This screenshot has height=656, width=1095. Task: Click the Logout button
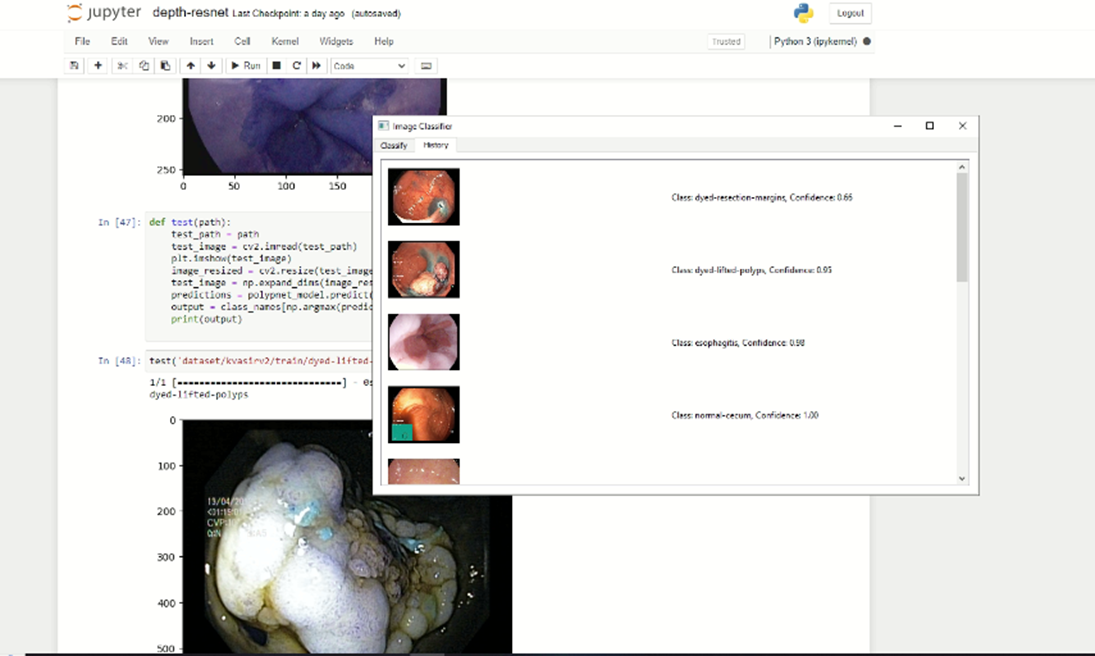click(850, 13)
